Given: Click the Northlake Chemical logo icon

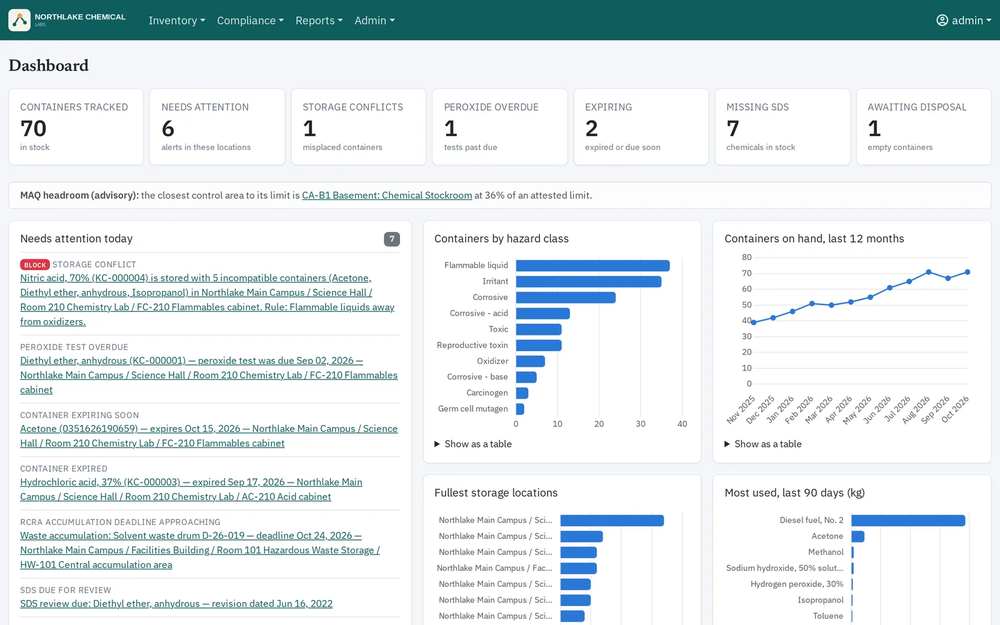Looking at the screenshot, I should tap(19, 20).
